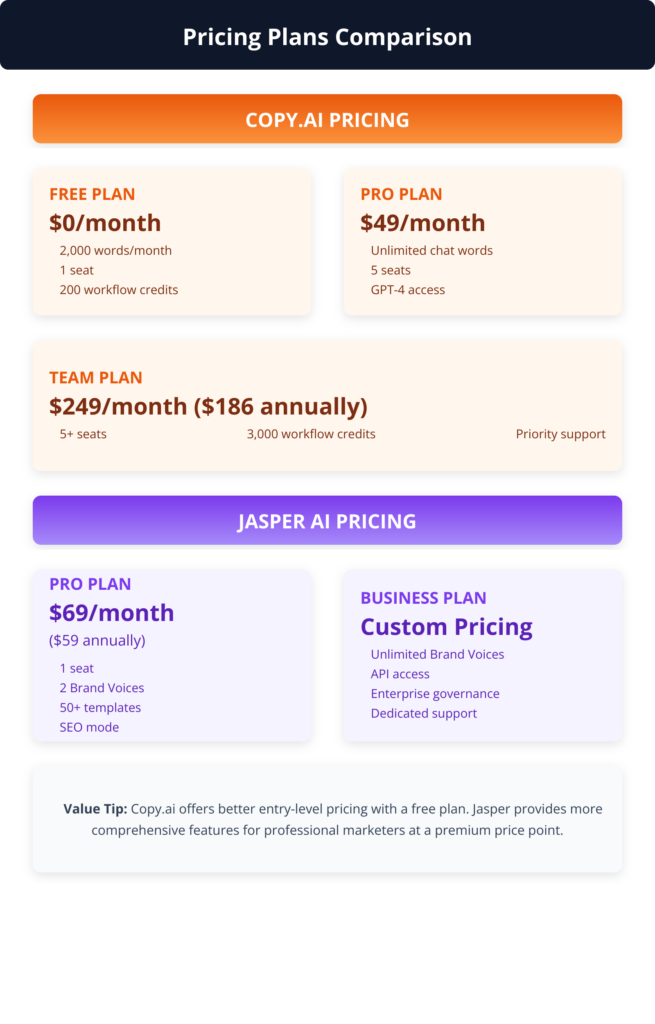Click the BUSINESS PLAN heading
Viewport: 655px width, 1024px height.
[423, 598]
